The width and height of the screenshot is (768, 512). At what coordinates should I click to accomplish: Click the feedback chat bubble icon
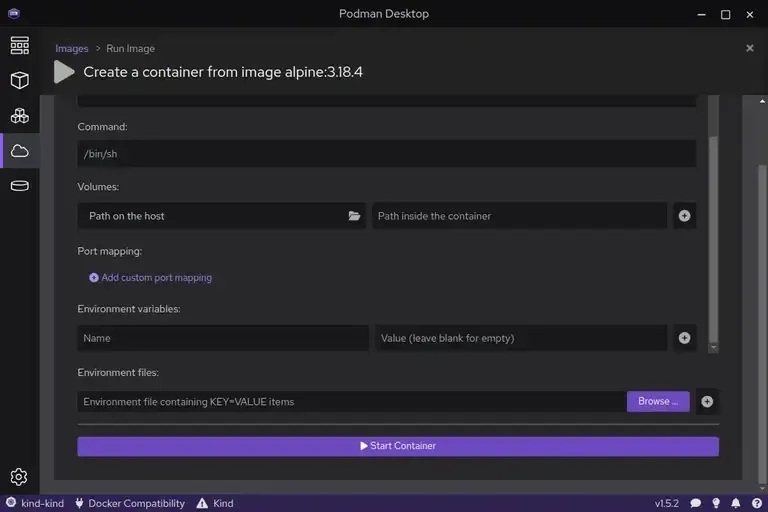click(x=696, y=503)
